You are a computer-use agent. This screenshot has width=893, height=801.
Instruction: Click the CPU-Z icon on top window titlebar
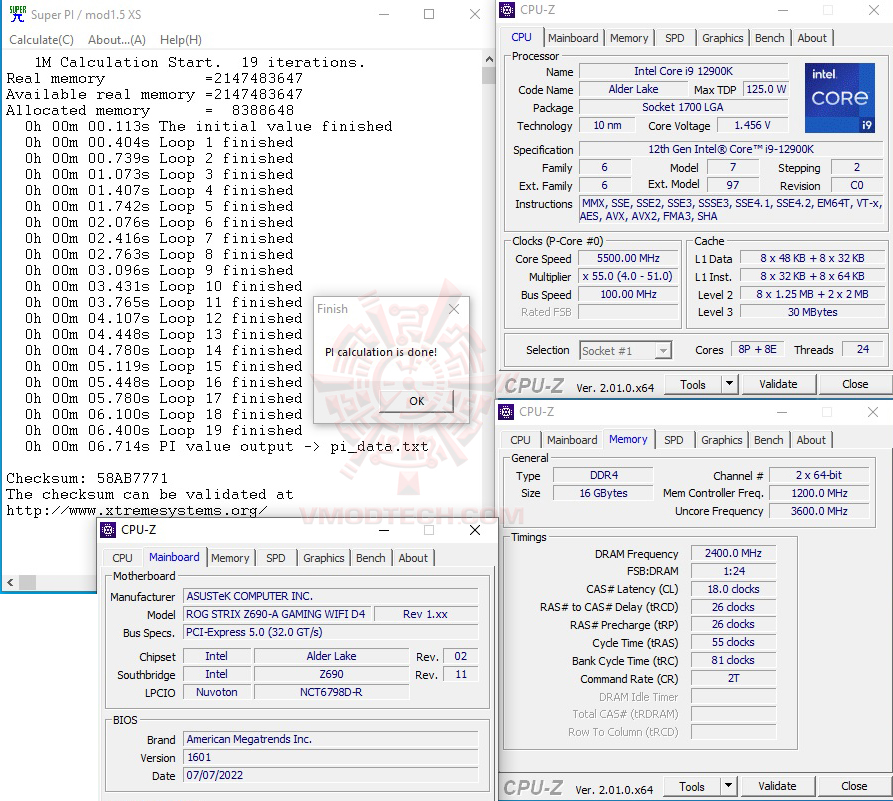(508, 9)
